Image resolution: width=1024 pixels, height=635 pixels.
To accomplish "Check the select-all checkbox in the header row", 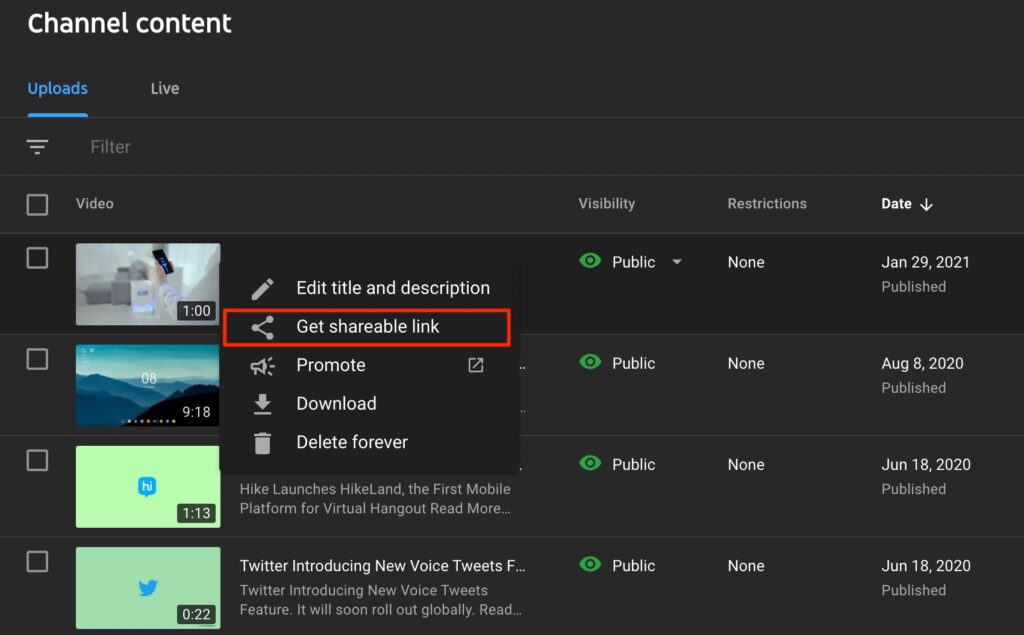I will click(37, 204).
